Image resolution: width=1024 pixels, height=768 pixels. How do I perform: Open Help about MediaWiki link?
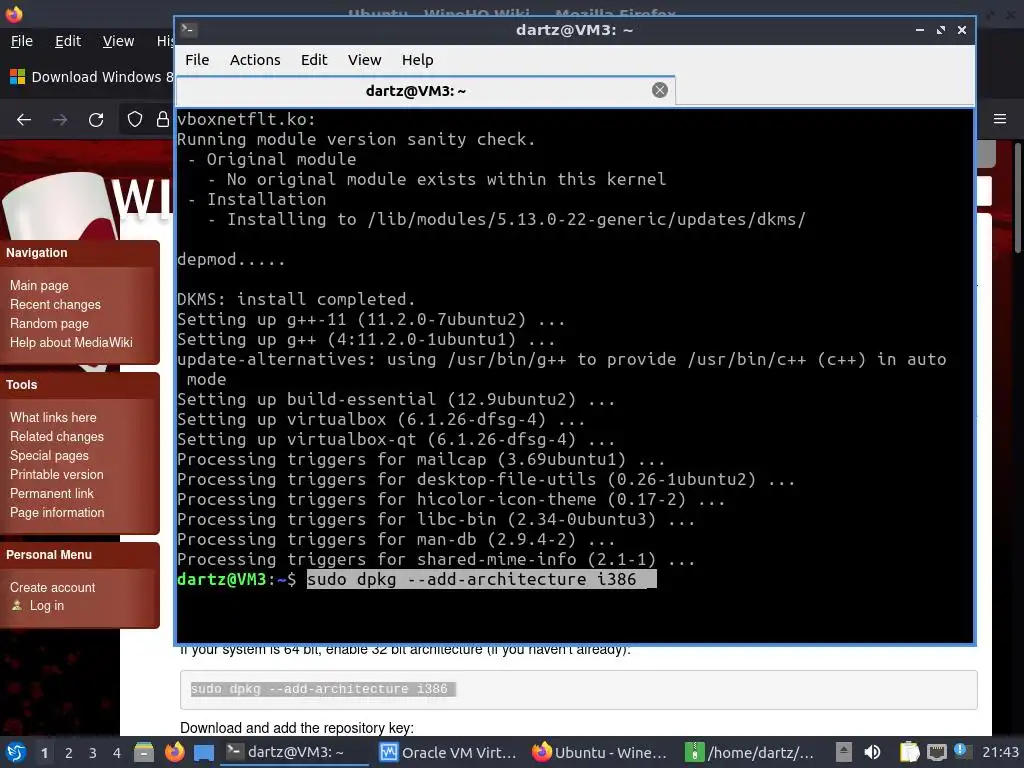(x=71, y=342)
